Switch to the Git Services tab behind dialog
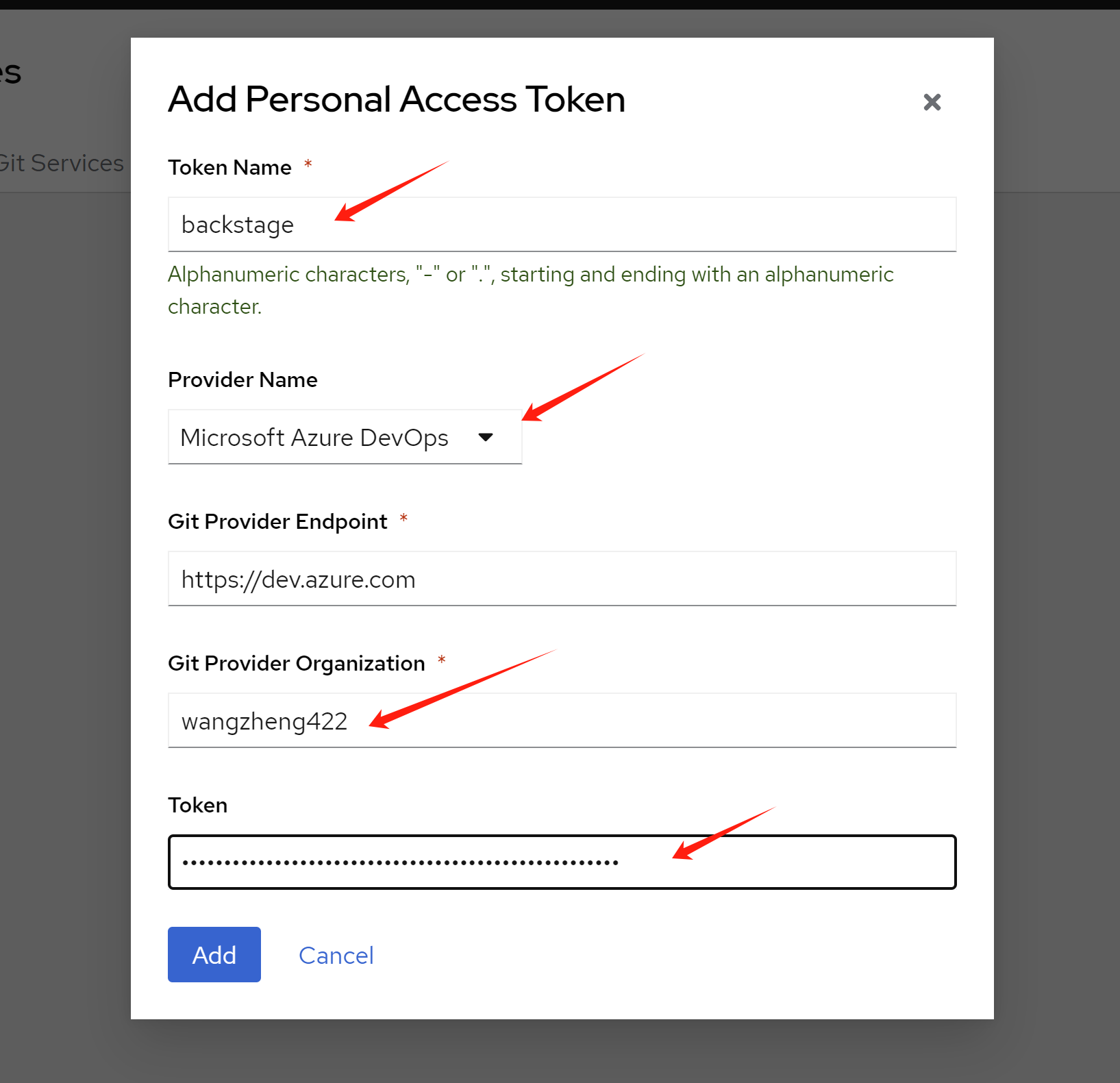This screenshot has height=1083, width=1120. tap(62, 163)
